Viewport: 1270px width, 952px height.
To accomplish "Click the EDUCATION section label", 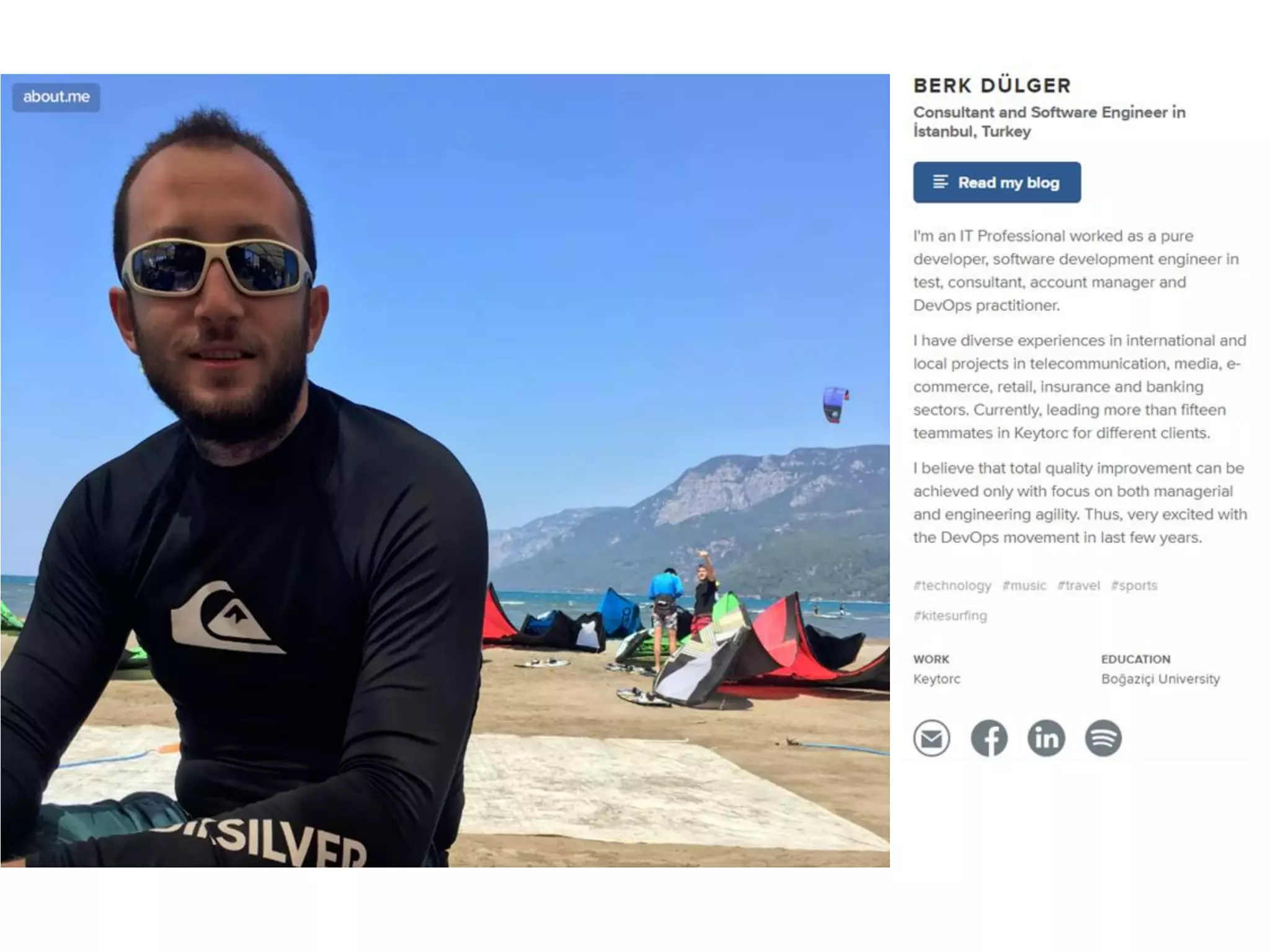I will (x=1135, y=659).
